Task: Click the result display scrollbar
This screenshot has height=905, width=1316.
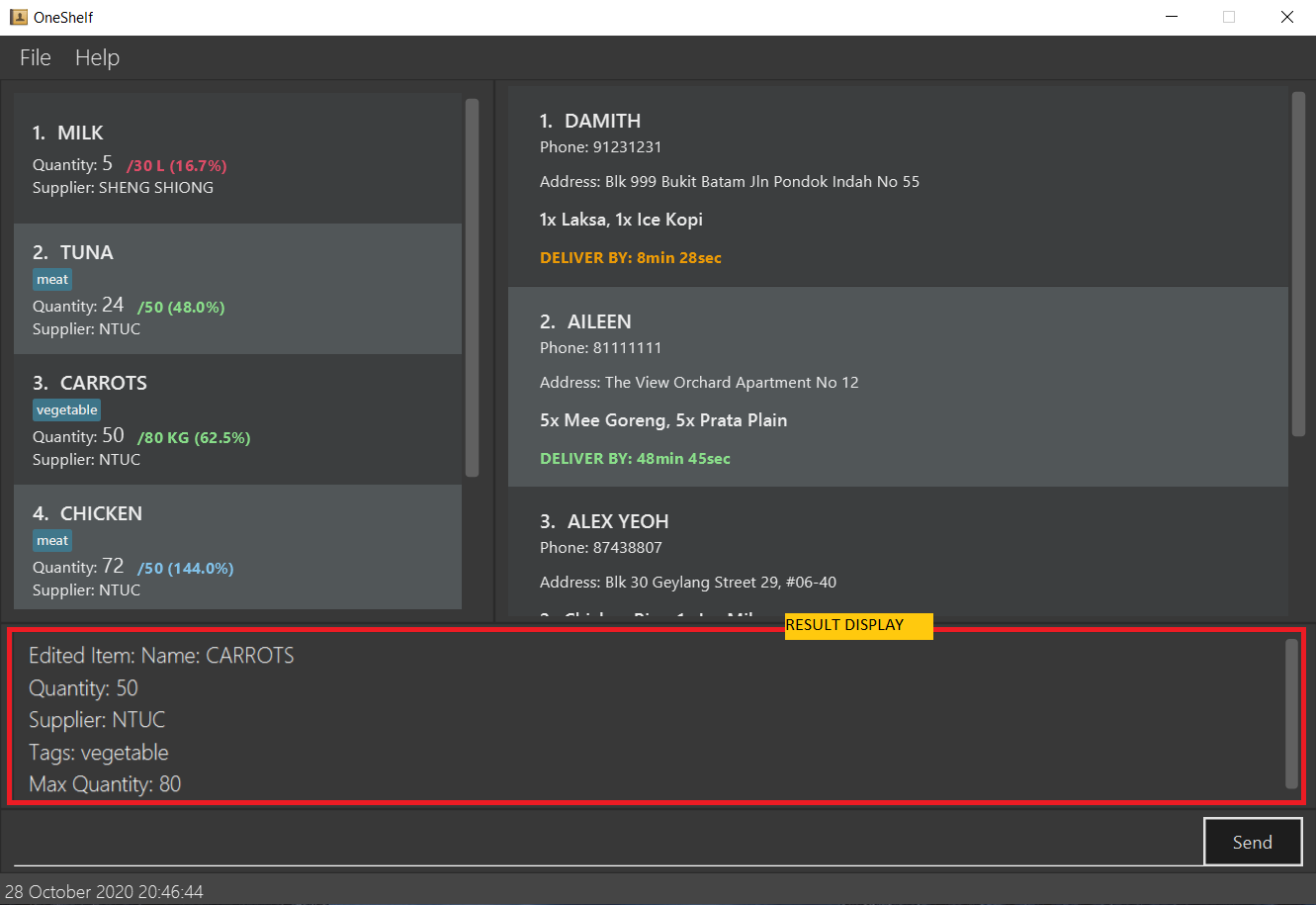Action: (1291, 713)
